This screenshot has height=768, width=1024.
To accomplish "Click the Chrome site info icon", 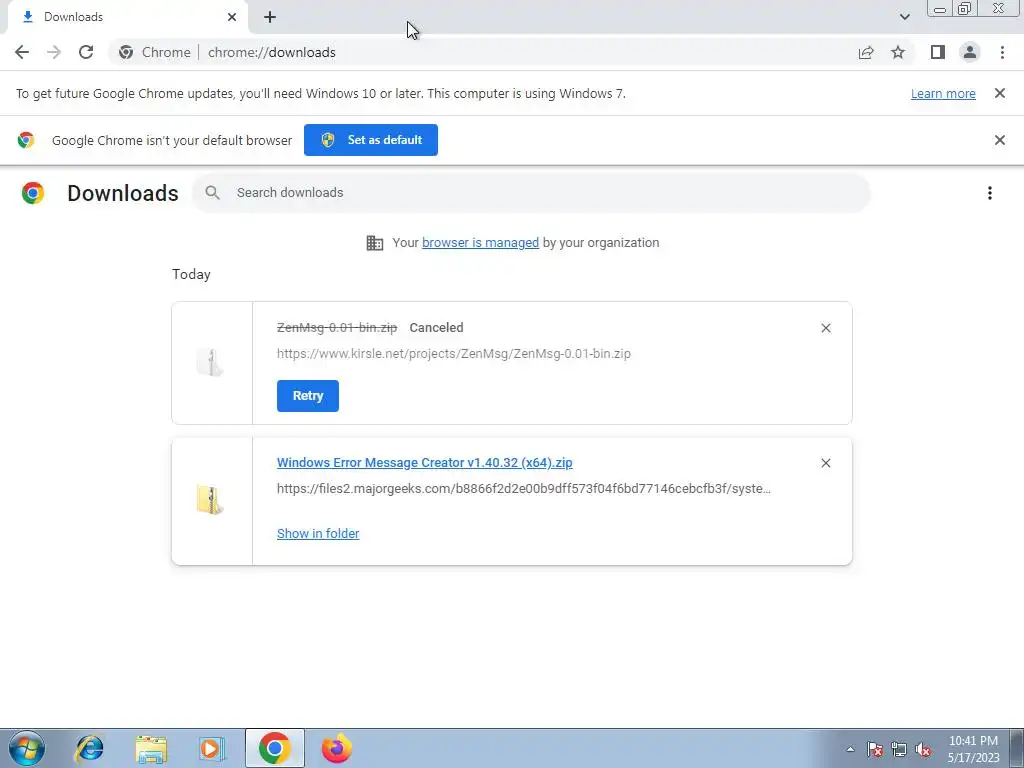I will 126,52.
